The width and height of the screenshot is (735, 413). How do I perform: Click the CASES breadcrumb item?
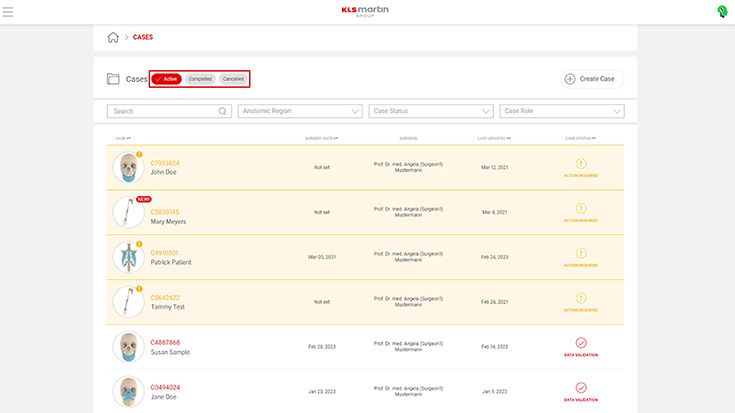pyautogui.click(x=143, y=37)
